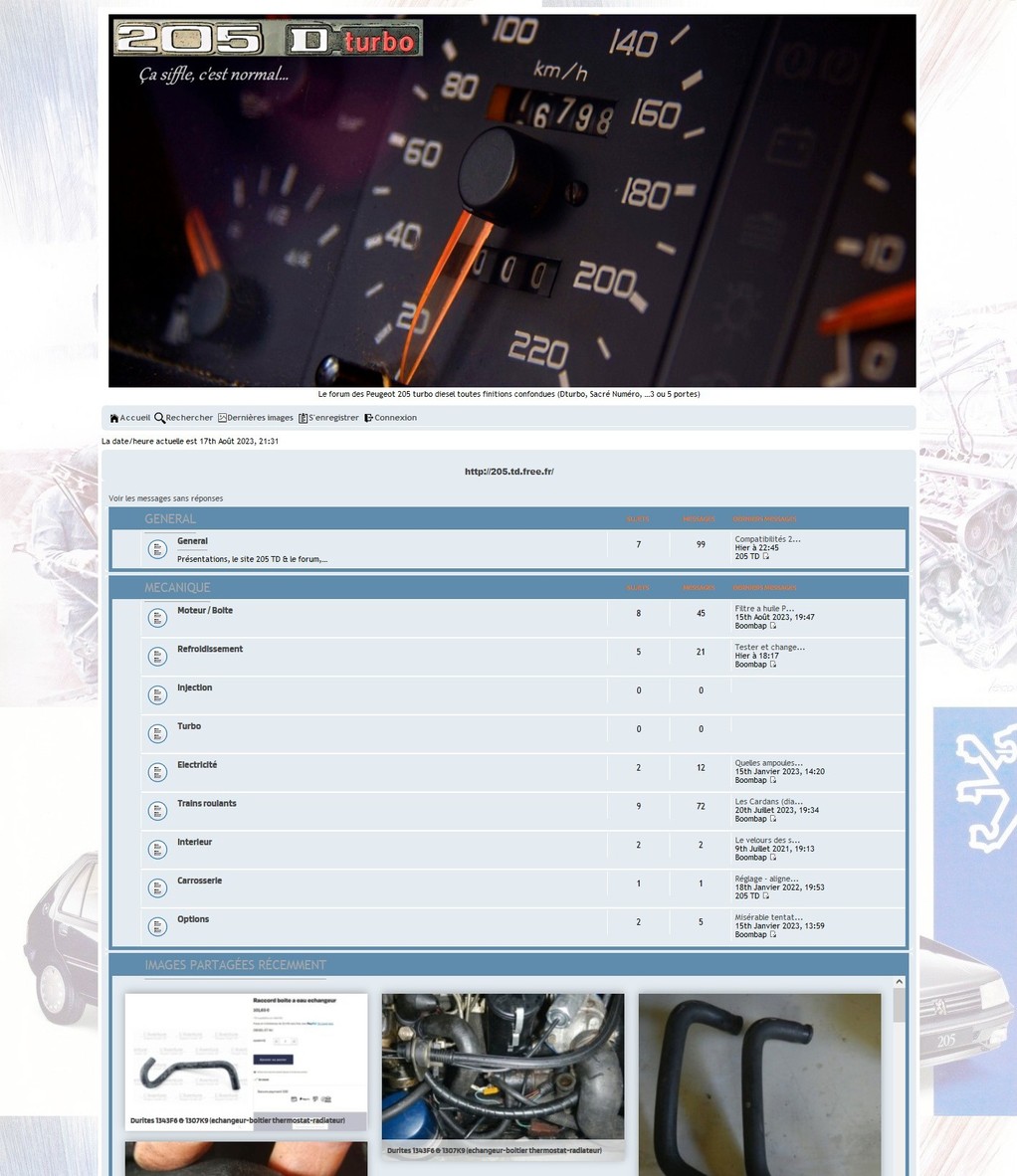The width and height of the screenshot is (1017, 1176).
Task: Click the '72' messages count for Trains roulants
Action: point(701,806)
